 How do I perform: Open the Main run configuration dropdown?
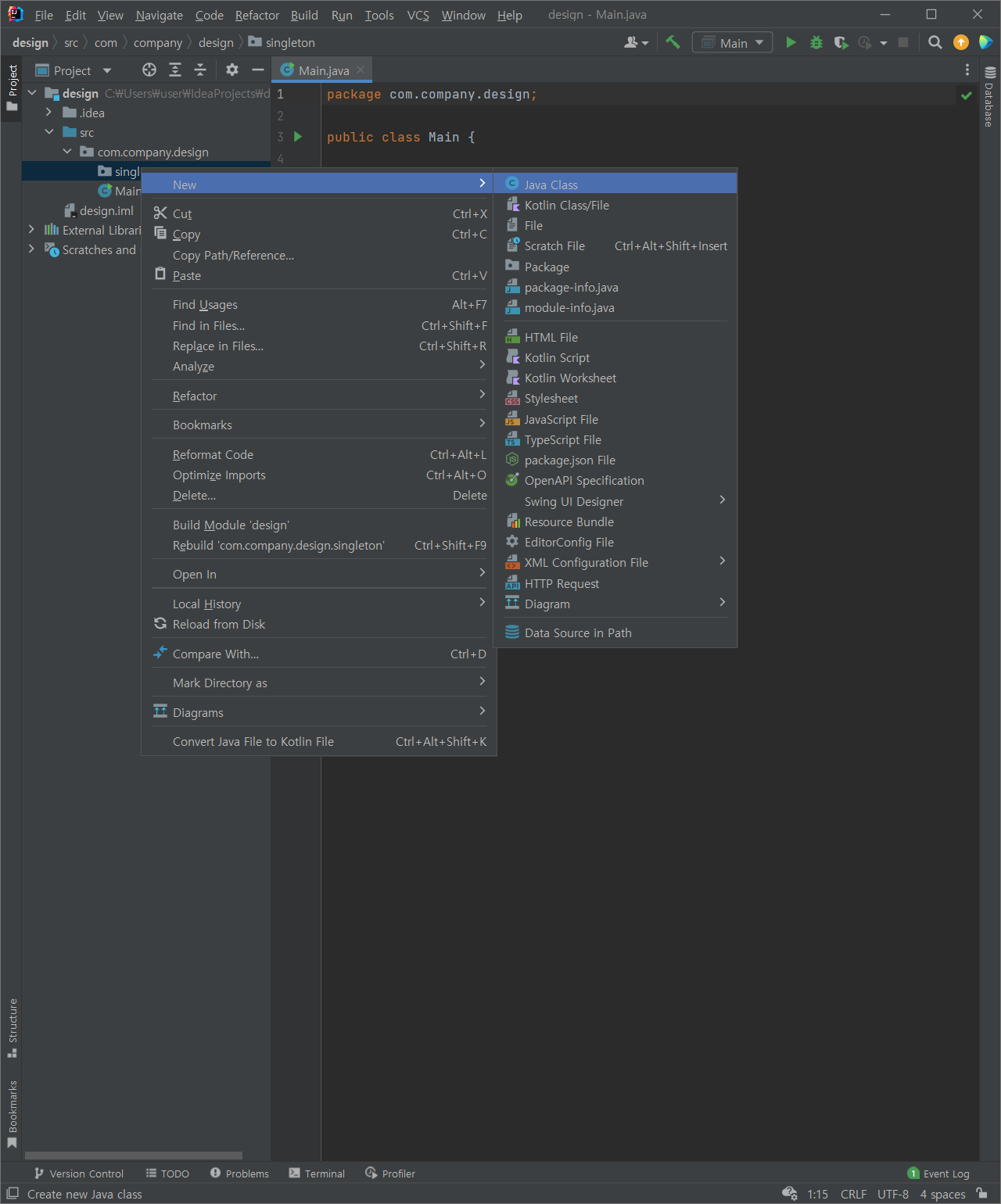tap(733, 42)
